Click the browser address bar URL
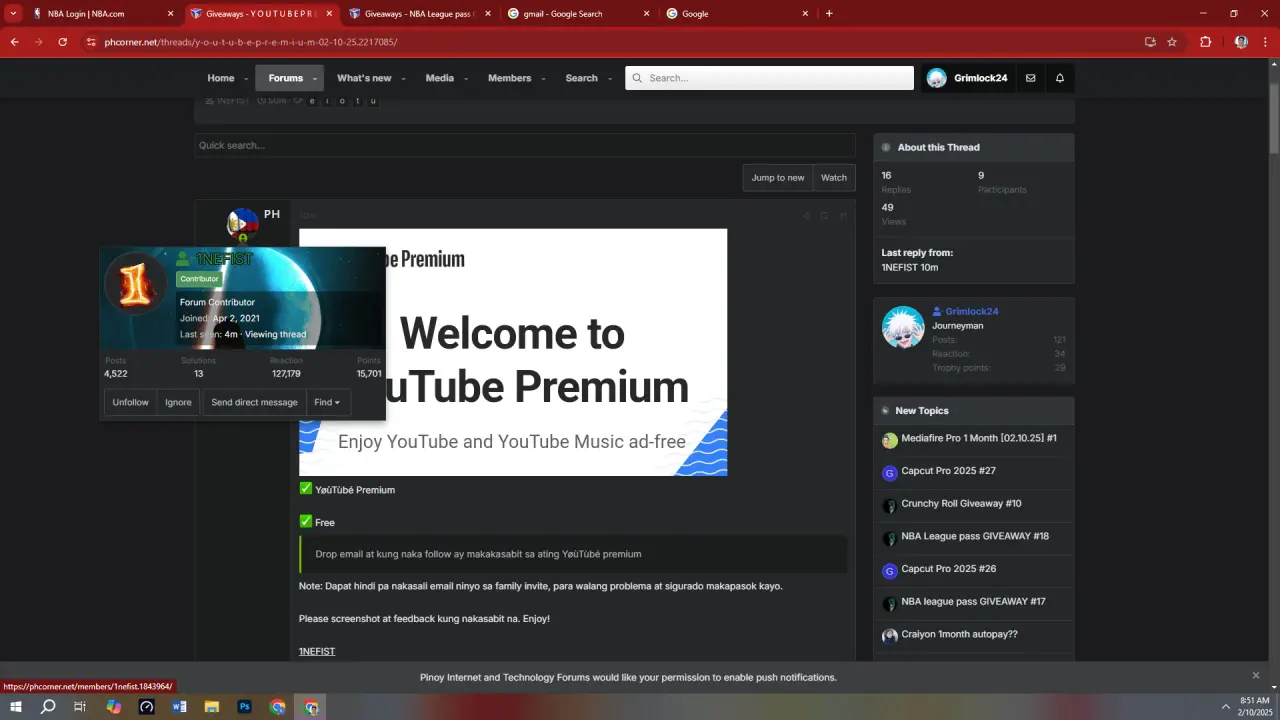The image size is (1280, 720). (251, 42)
